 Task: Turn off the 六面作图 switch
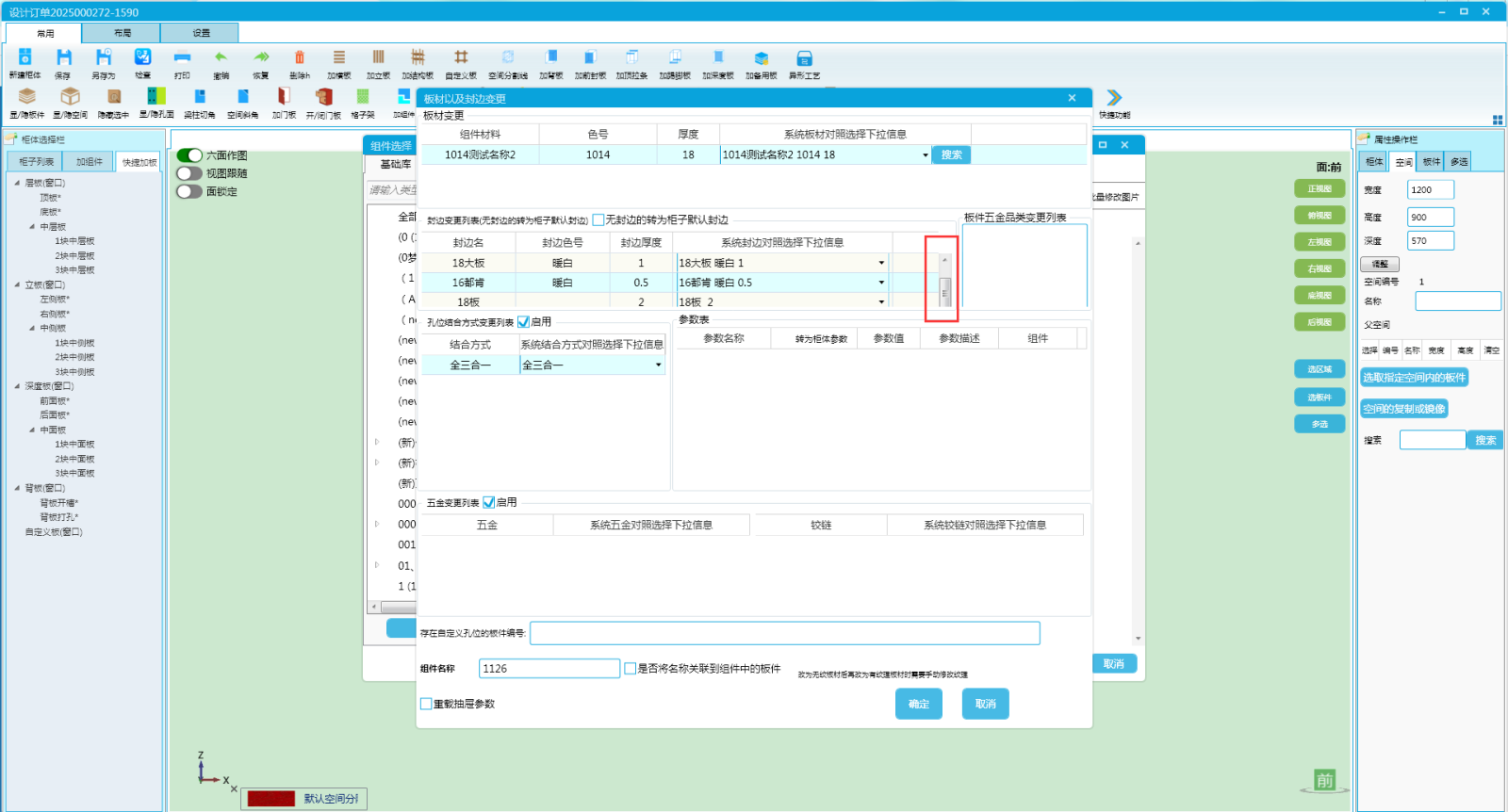[x=189, y=155]
